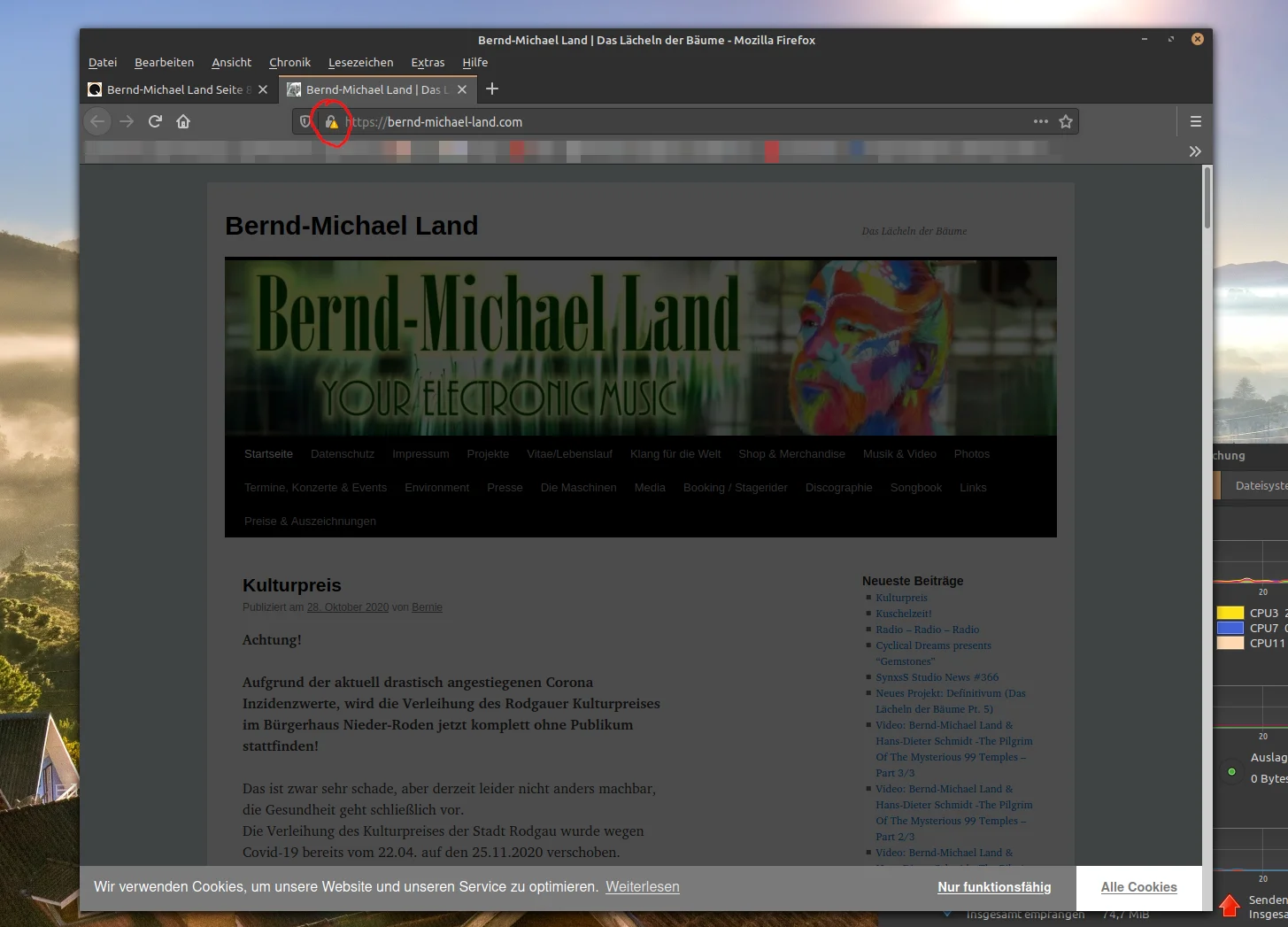Close the 'Bernd-Michael Land Seite' tab
This screenshot has width=1288, height=927.
pyautogui.click(x=263, y=89)
